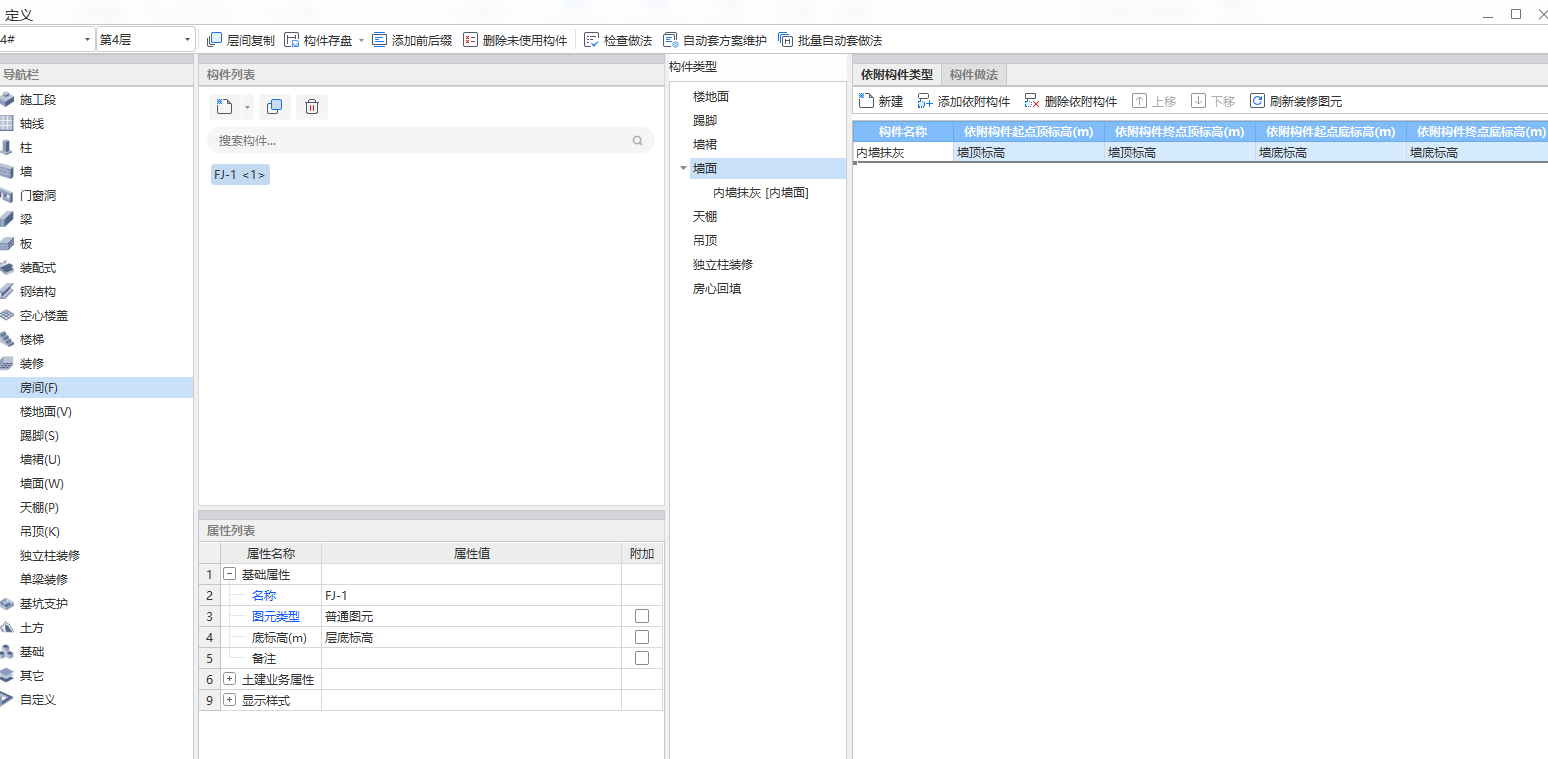Select 内墙抹灰 [内墙面] in the type tree
Viewport: 1548px width, 759px height.
(x=760, y=192)
